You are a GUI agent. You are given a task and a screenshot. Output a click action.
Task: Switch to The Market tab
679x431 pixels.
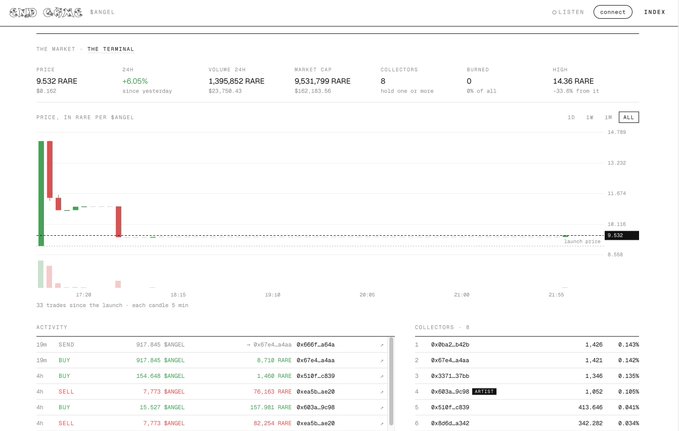tap(56, 49)
